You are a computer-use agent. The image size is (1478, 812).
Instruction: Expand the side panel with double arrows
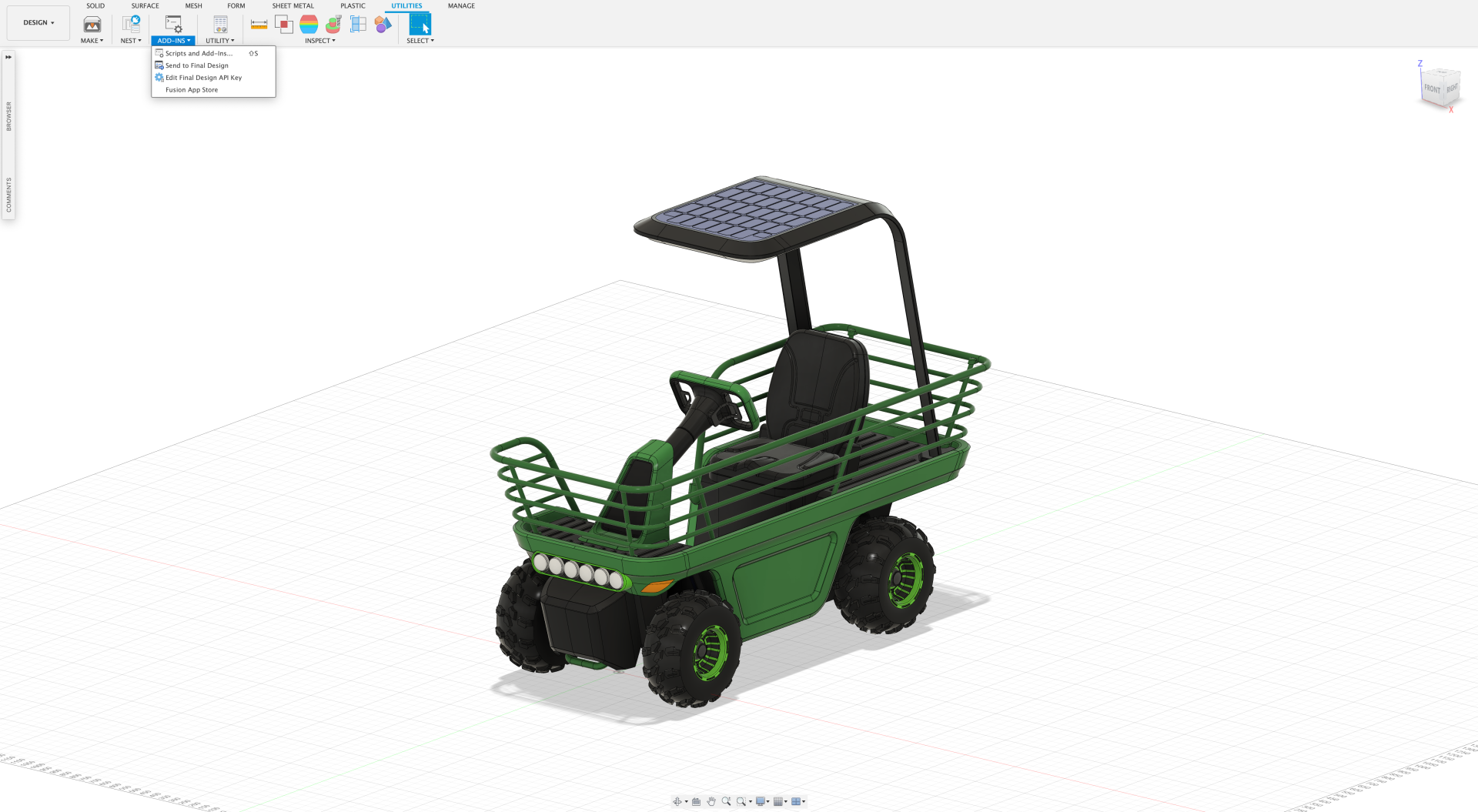8,57
